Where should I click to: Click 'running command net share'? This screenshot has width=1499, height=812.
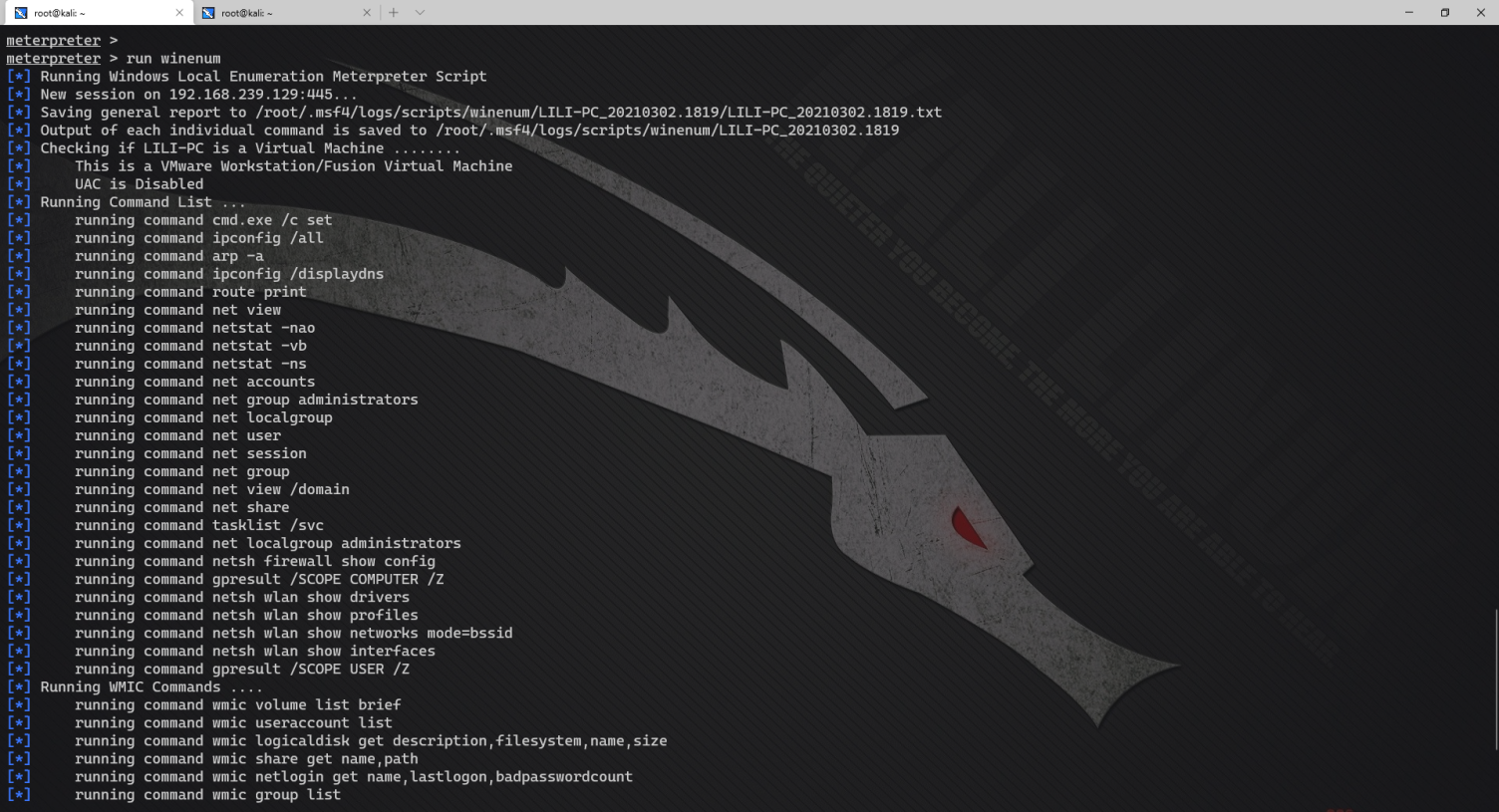pos(181,507)
